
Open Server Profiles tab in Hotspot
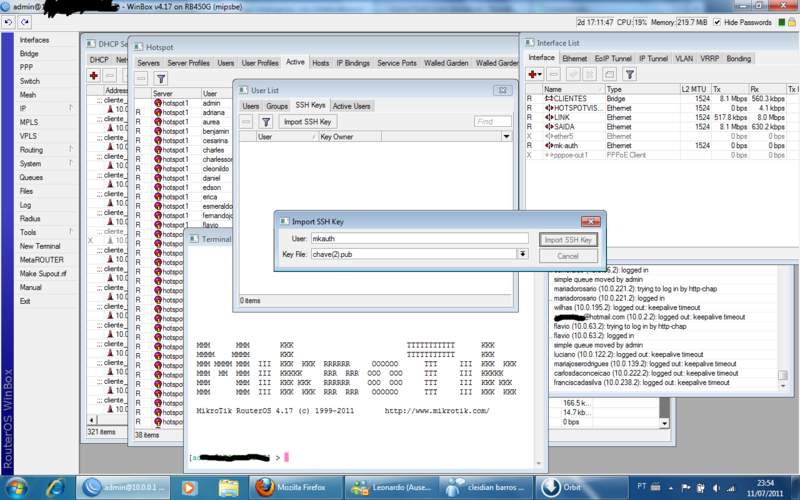pos(188,63)
